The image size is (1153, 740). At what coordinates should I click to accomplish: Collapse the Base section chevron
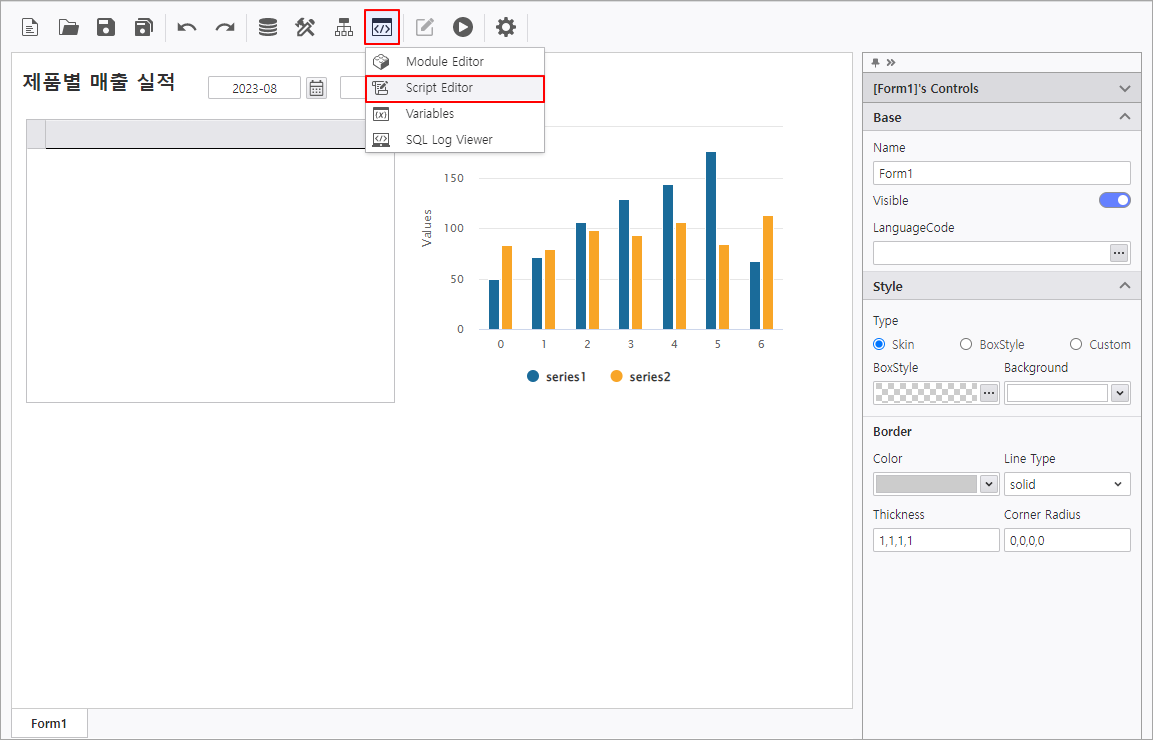pyautogui.click(x=1124, y=117)
